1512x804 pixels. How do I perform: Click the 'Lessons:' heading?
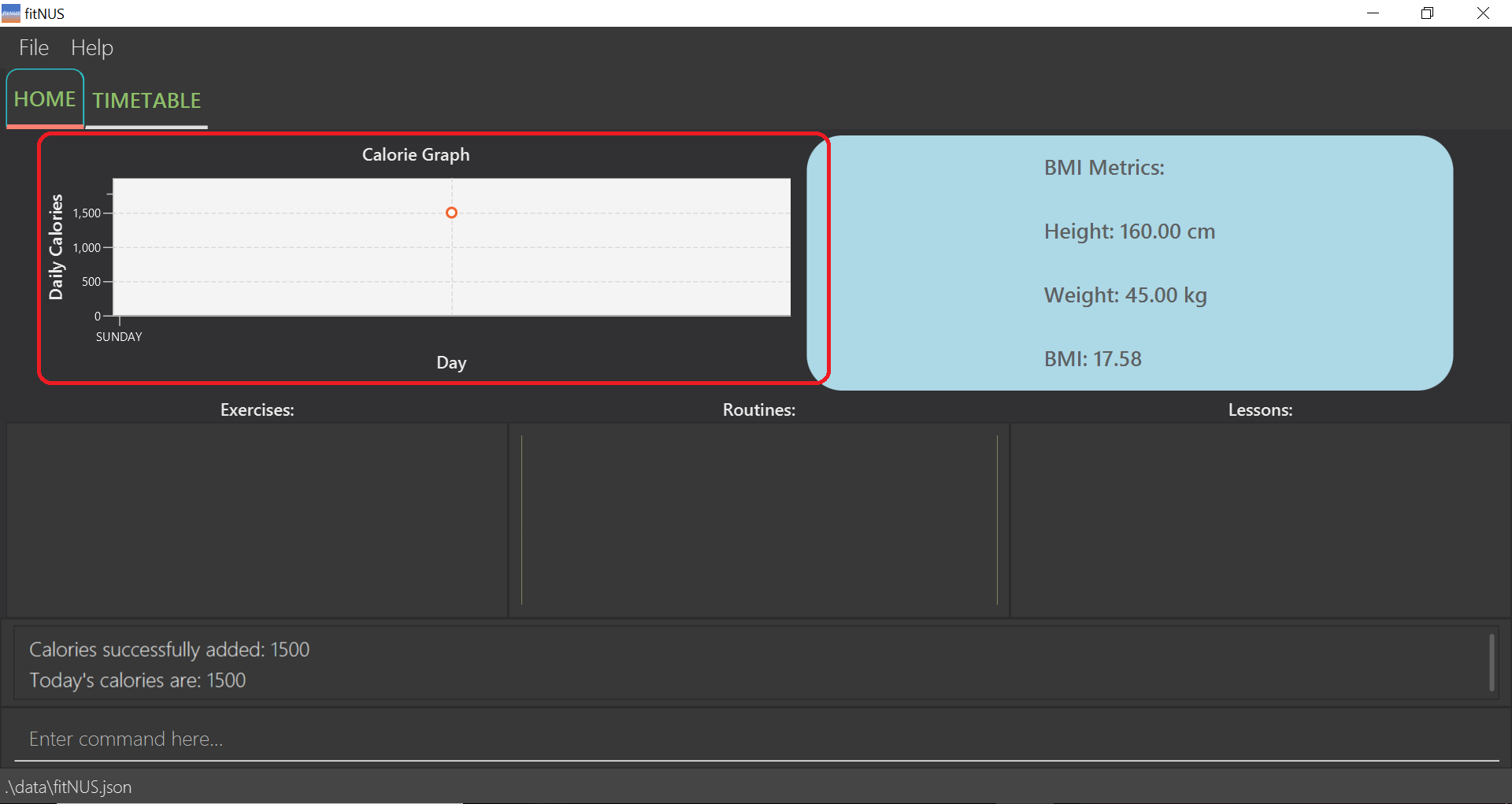point(1260,410)
